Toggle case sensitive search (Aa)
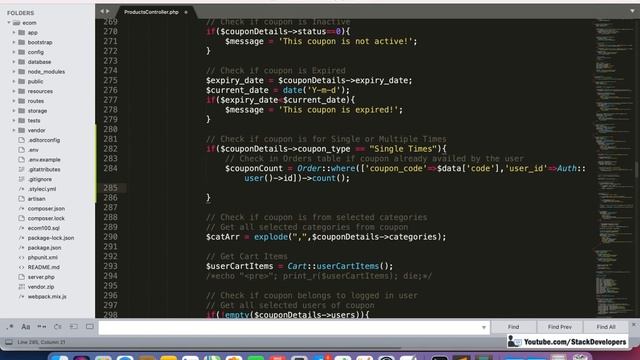640x360 pixels. (x=26, y=327)
